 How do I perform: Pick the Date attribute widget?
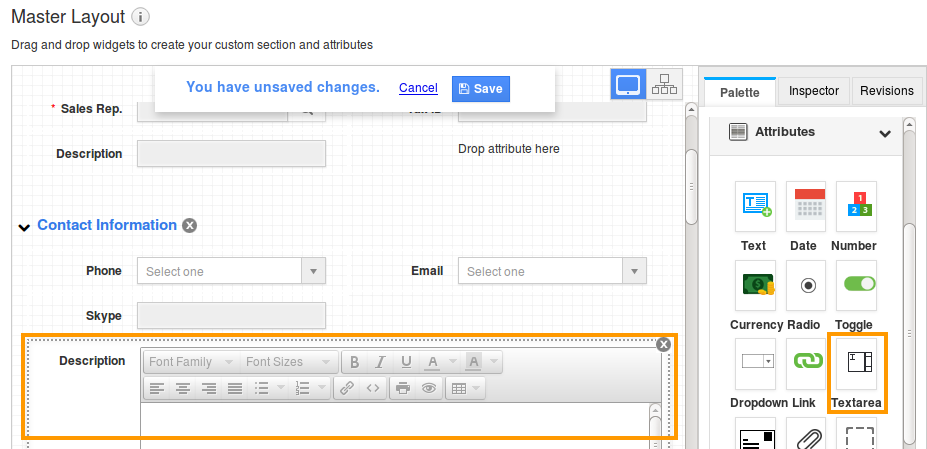point(805,206)
